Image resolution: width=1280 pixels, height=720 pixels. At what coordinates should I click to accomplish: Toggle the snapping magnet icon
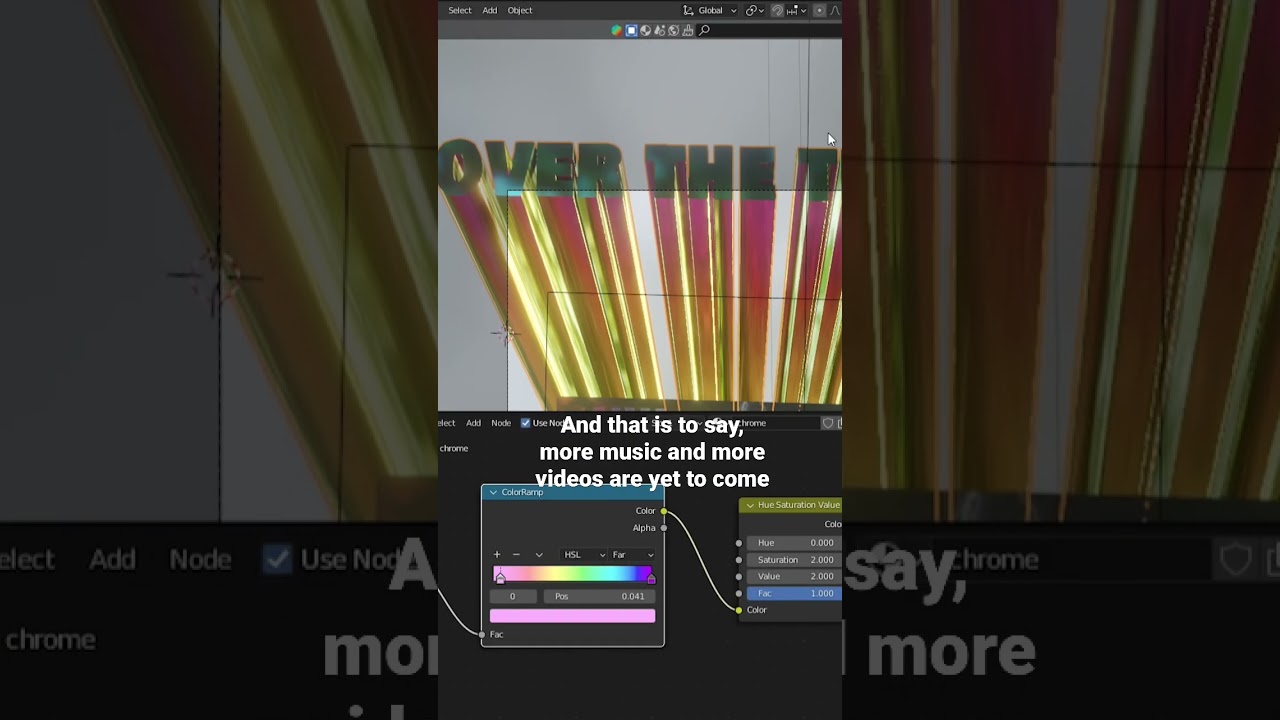coord(777,10)
